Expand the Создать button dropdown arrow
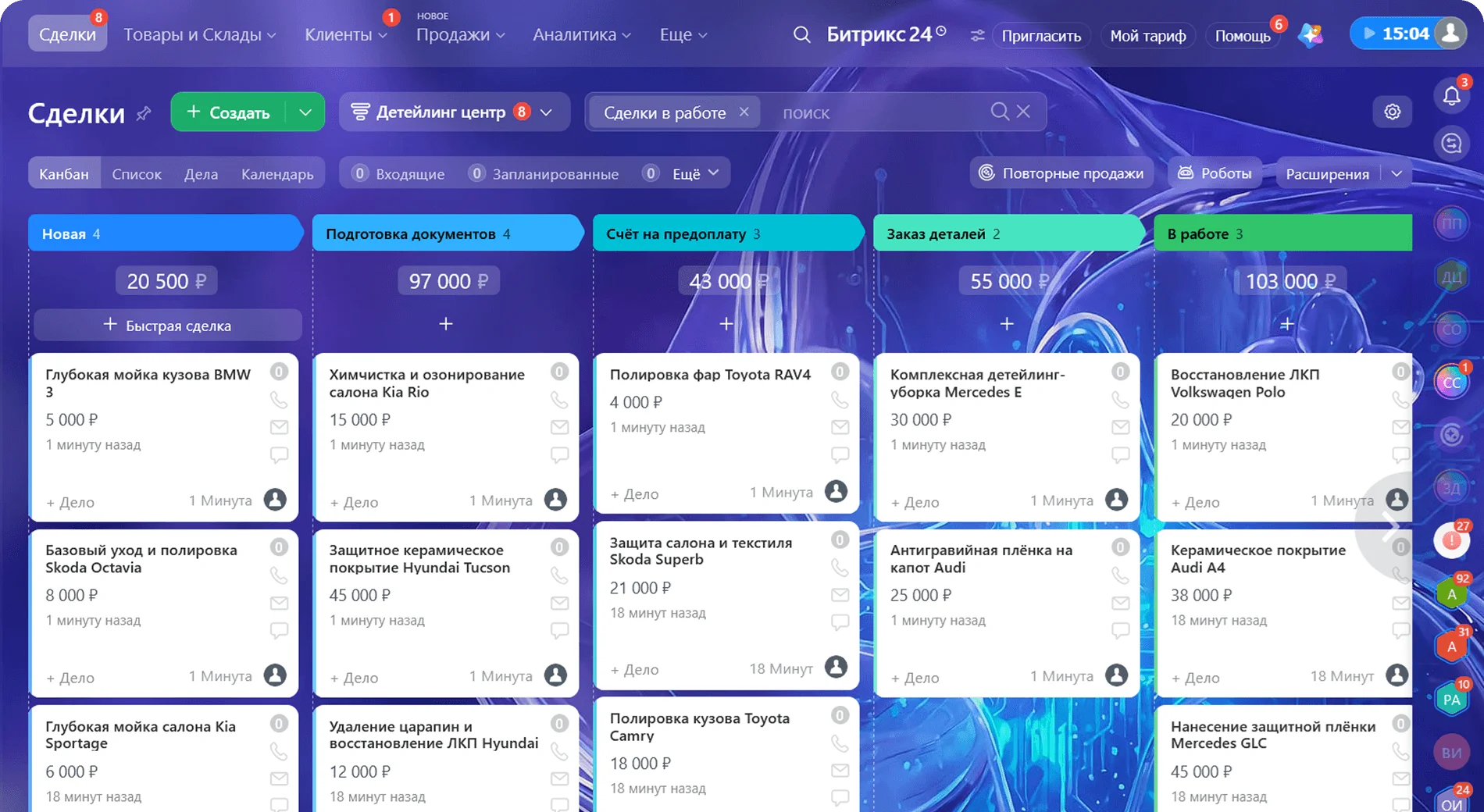 [x=305, y=112]
